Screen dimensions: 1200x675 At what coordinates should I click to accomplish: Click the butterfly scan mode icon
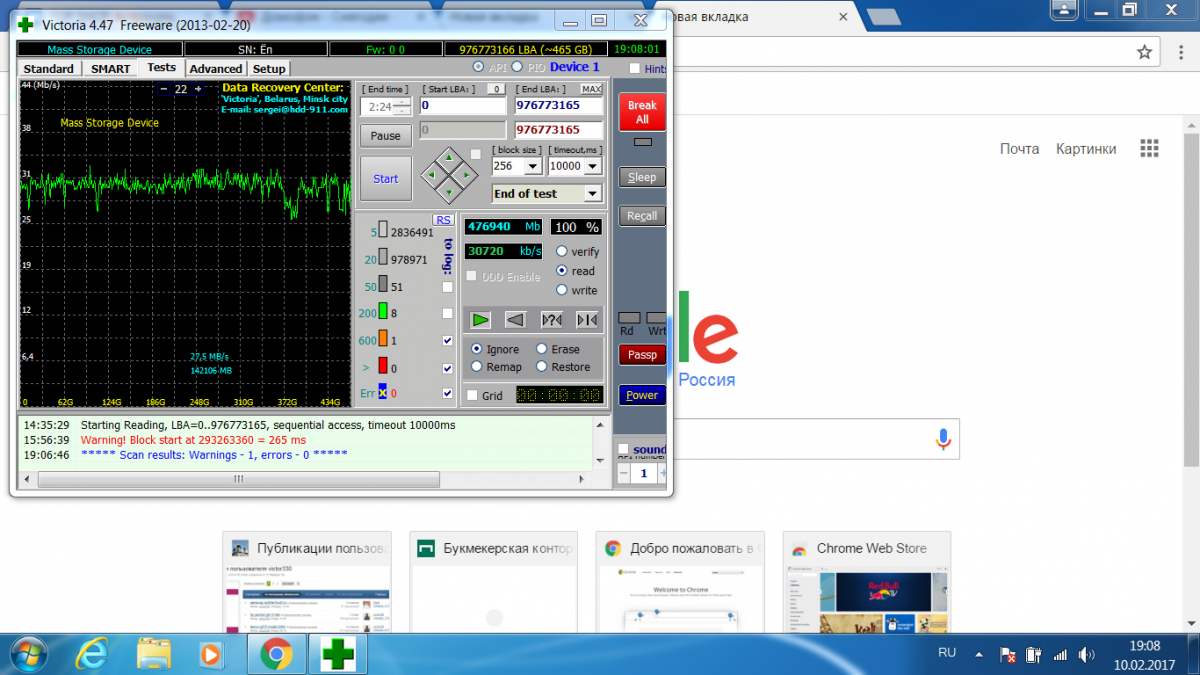point(587,320)
